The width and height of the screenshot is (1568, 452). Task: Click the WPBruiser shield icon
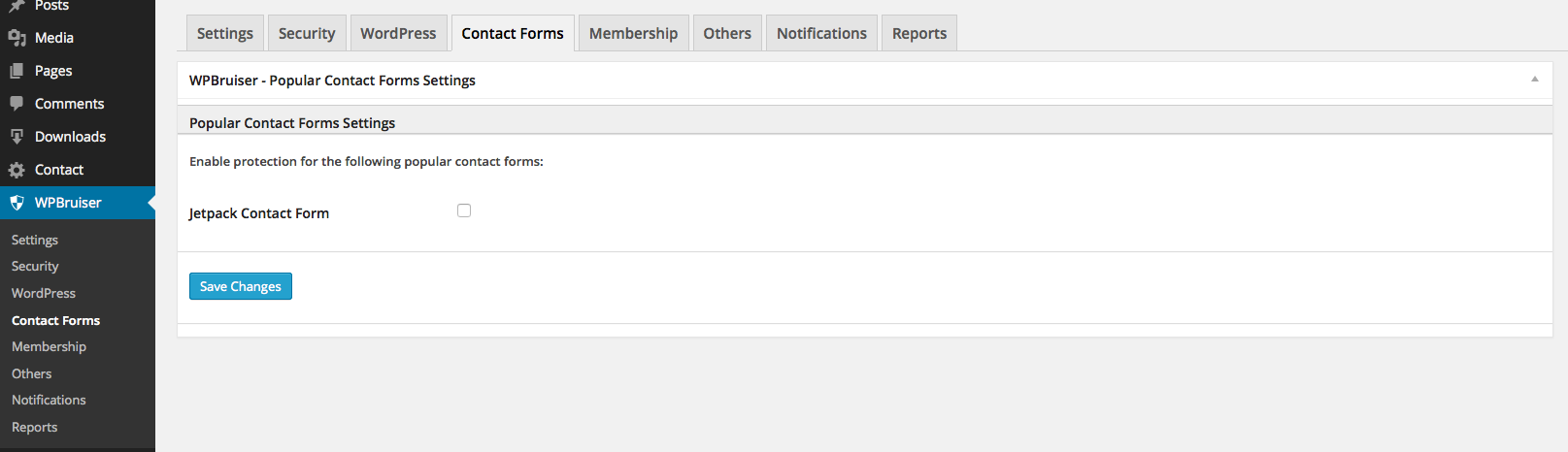pyautogui.click(x=17, y=203)
